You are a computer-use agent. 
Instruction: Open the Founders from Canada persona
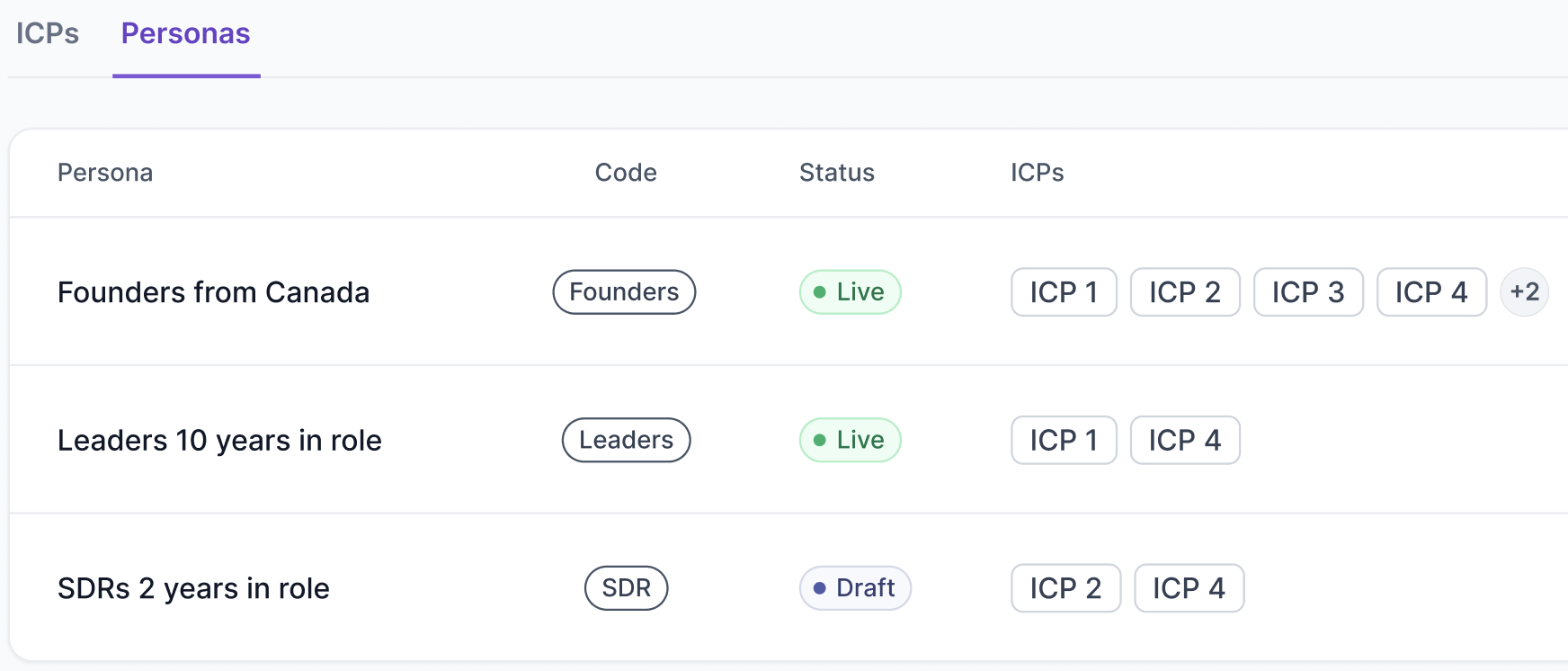click(213, 292)
